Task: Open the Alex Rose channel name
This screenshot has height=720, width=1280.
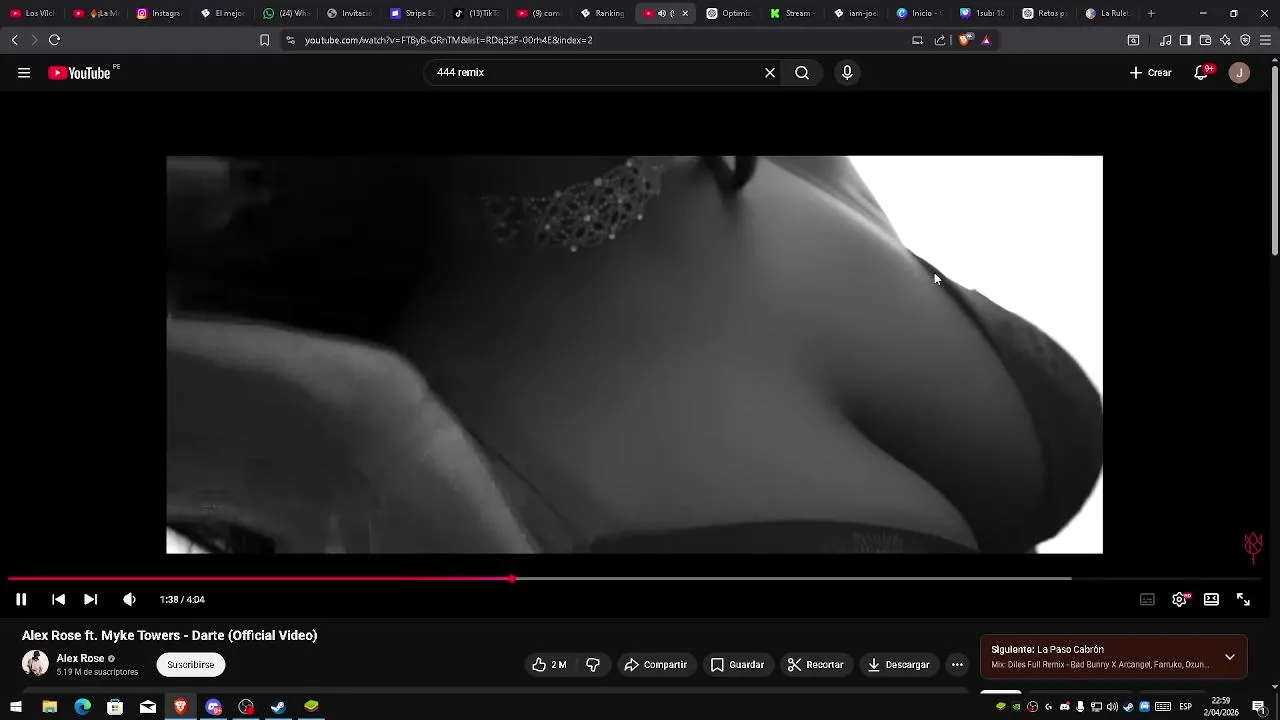Action: point(80,658)
